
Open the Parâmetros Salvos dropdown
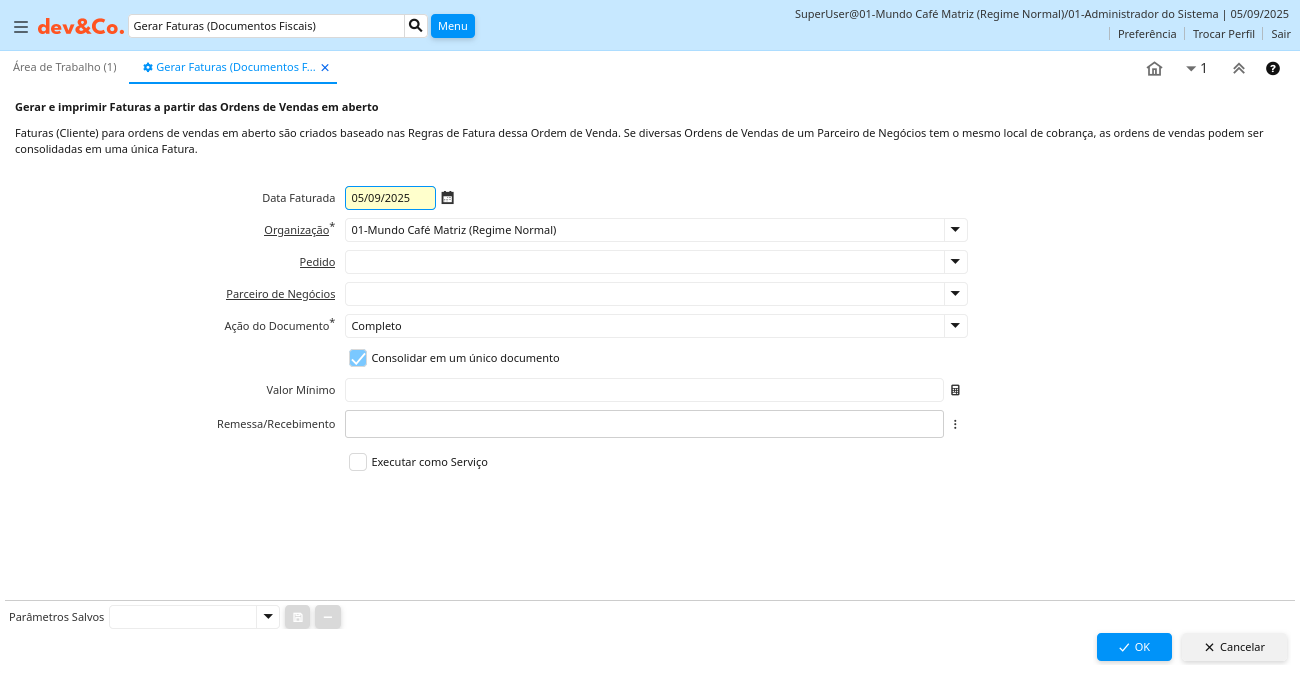tap(267, 617)
